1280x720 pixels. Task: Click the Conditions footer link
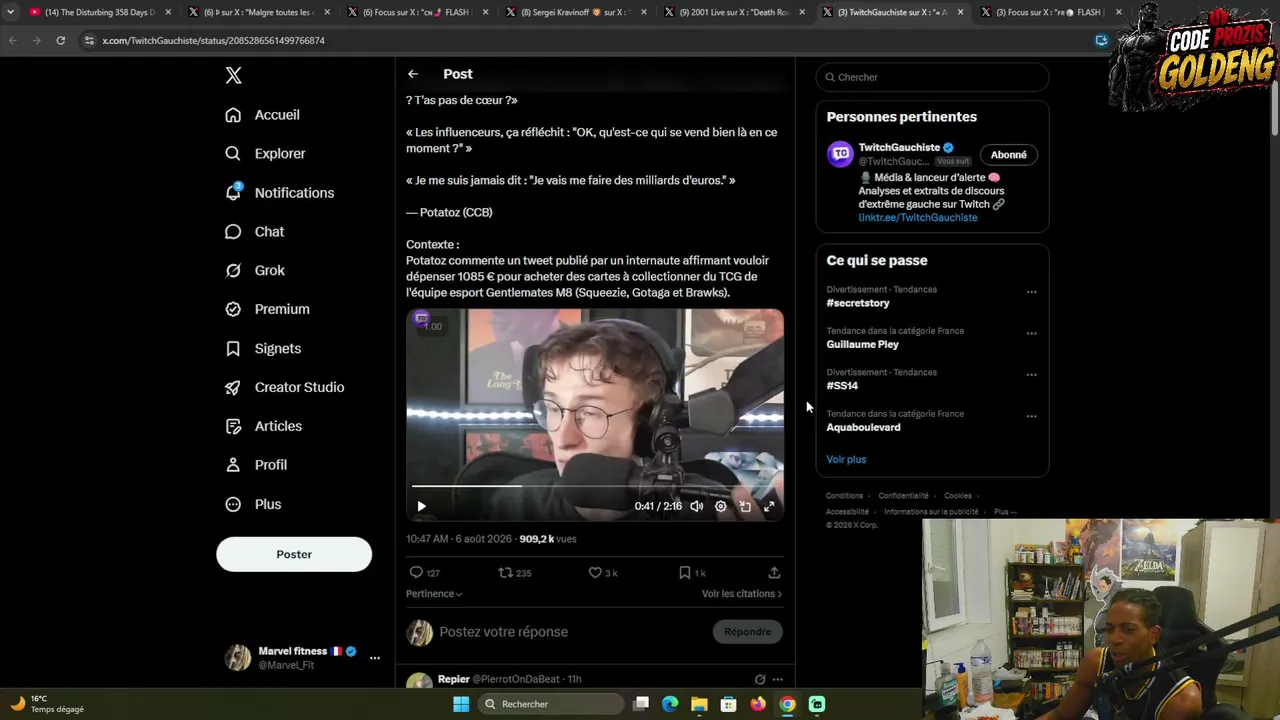click(844, 496)
